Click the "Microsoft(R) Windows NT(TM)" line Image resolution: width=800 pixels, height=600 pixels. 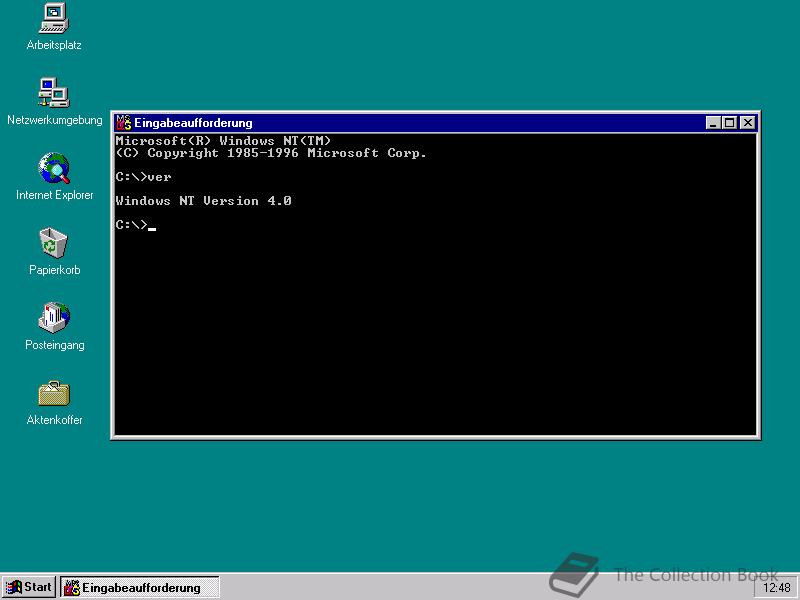tap(223, 141)
